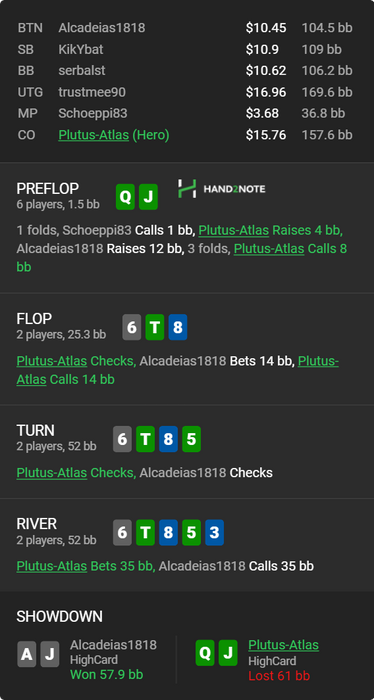Click the green 5 turn card

pos(191,439)
